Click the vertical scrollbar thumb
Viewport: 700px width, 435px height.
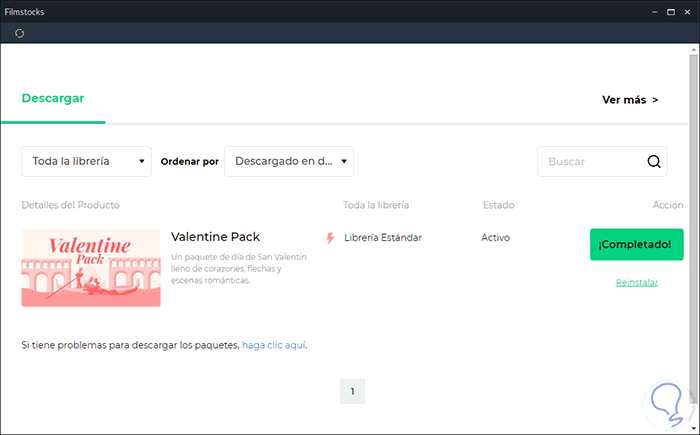click(x=693, y=228)
